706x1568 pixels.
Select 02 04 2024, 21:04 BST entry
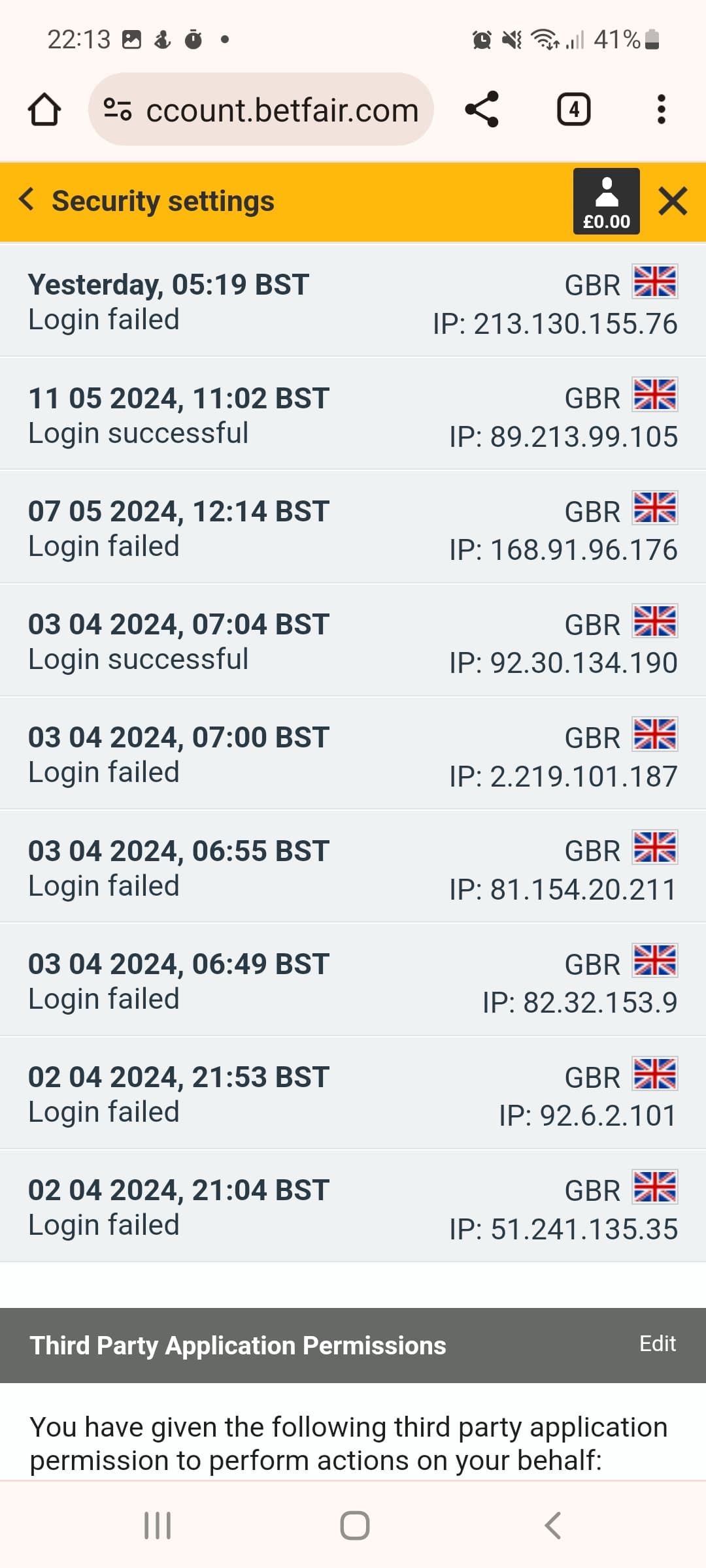tap(178, 1206)
